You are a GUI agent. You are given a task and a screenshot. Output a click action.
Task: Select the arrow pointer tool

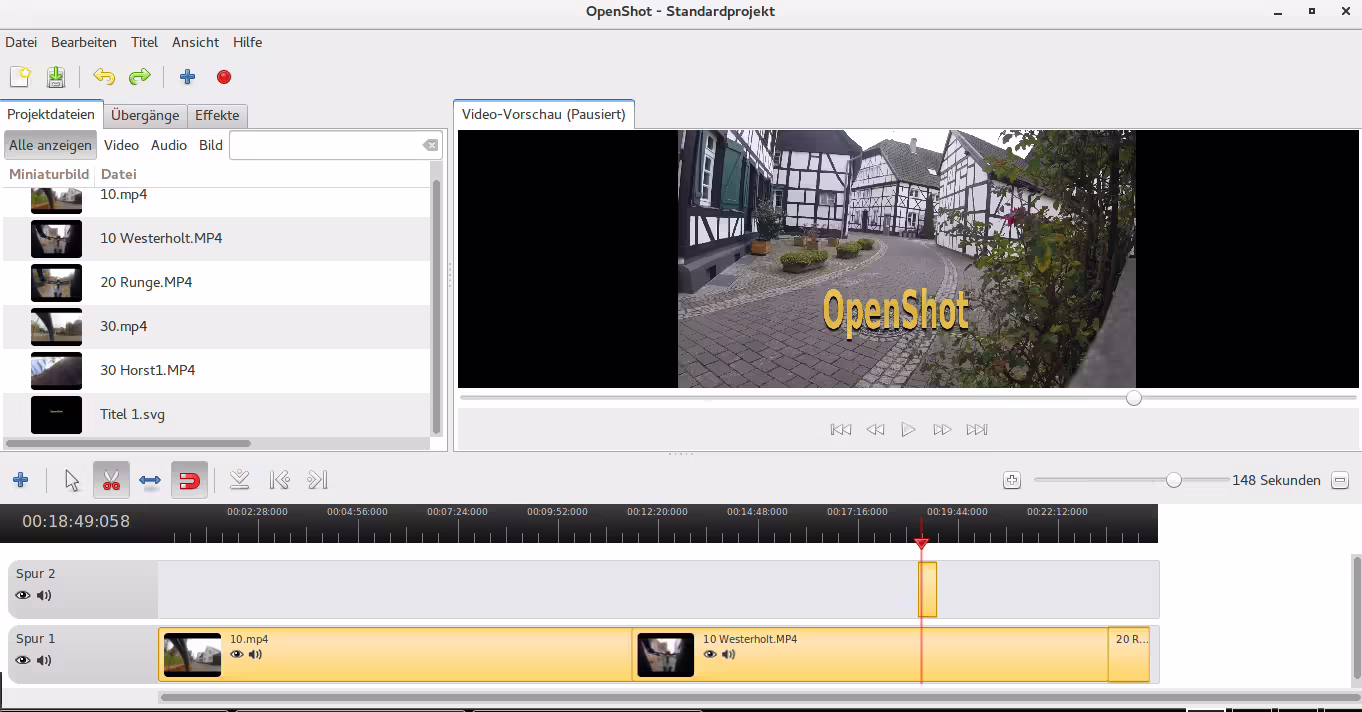(x=72, y=481)
